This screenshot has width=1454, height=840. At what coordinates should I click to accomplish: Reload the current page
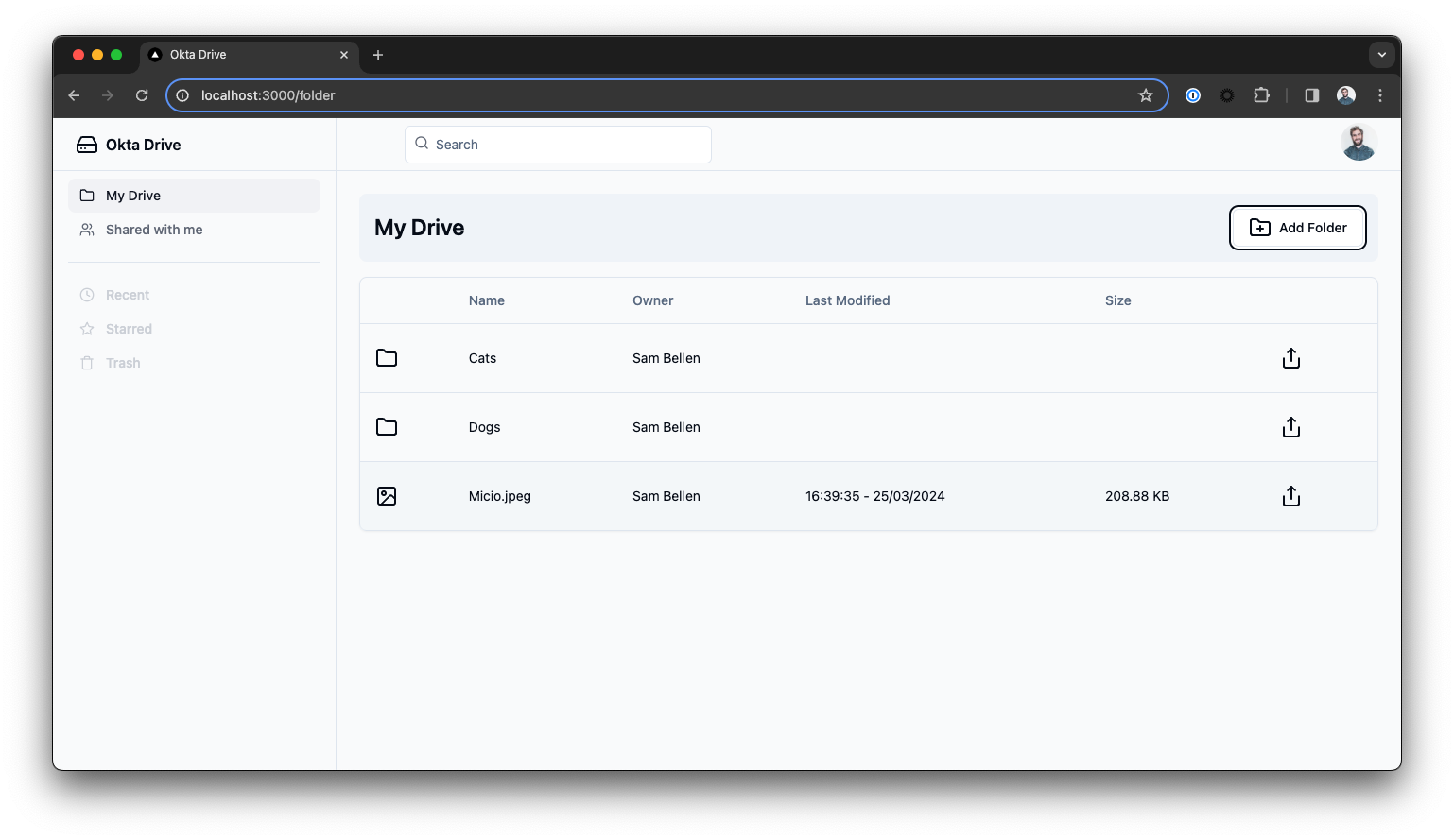click(142, 95)
